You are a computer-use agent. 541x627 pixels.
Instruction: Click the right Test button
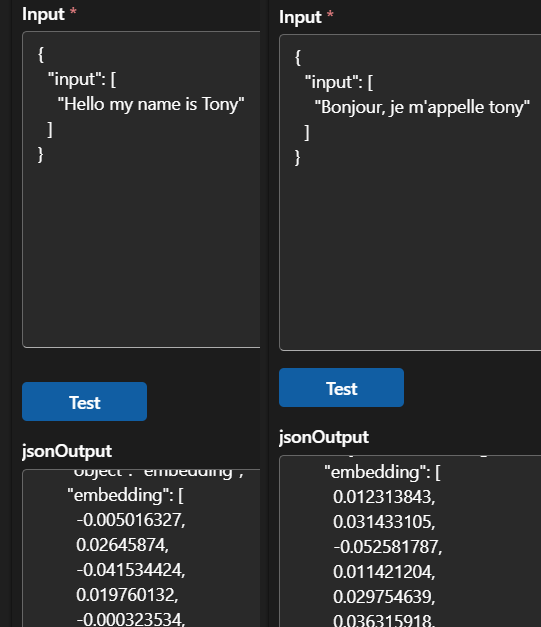[341, 387]
